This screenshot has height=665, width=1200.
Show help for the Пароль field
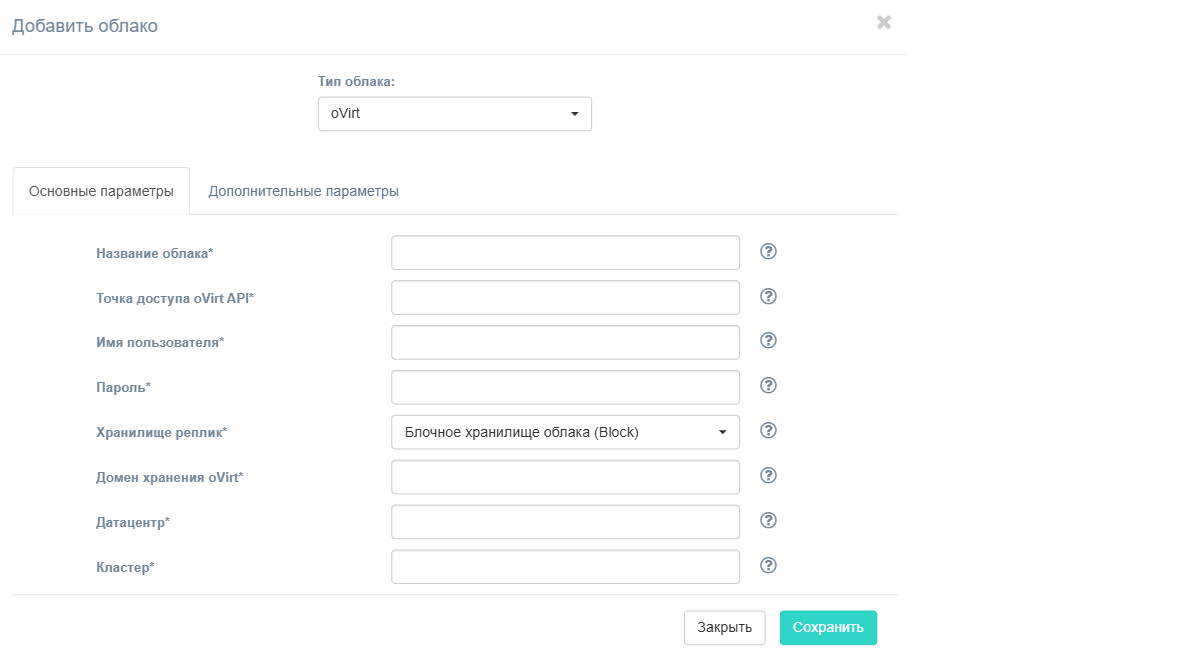point(769,386)
